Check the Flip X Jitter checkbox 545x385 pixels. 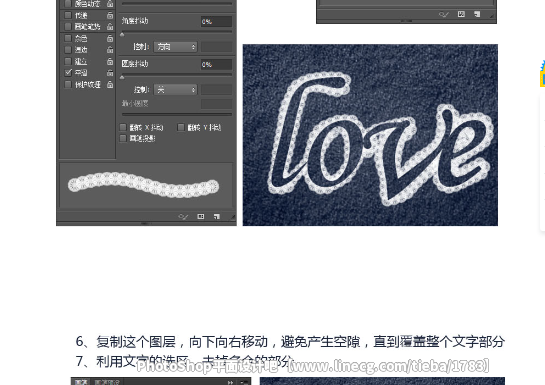click(123, 127)
